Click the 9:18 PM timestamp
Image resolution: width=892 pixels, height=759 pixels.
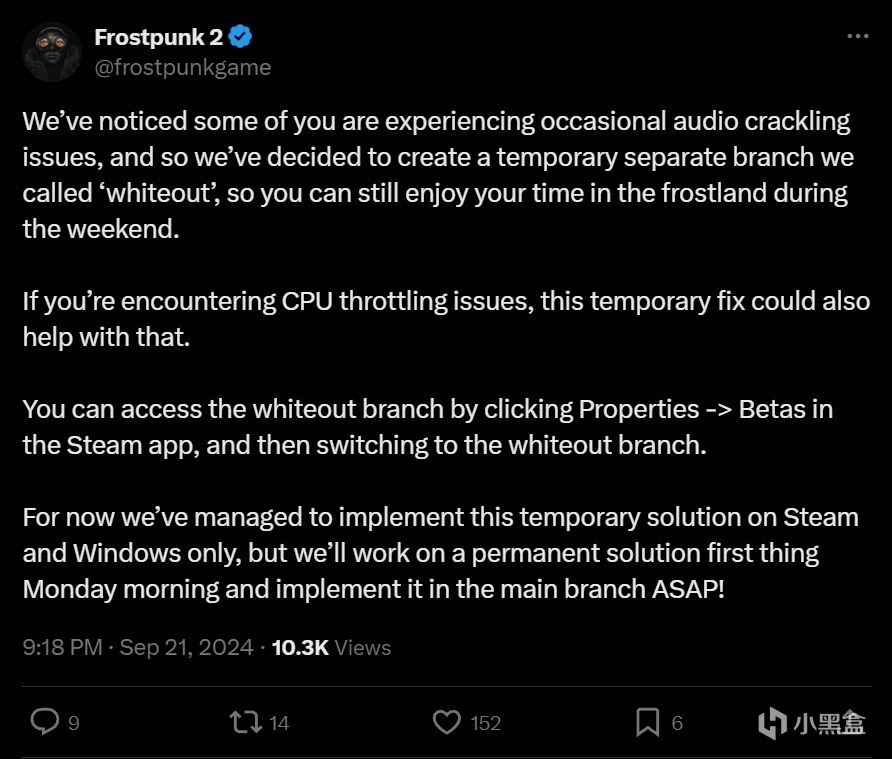tap(63, 647)
